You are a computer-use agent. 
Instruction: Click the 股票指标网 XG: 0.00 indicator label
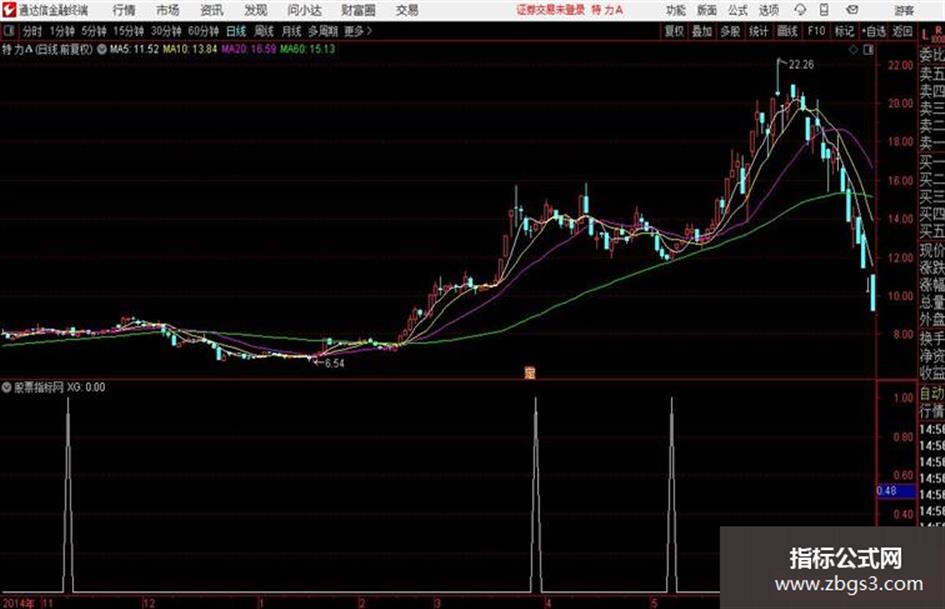[x=60, y=387]
